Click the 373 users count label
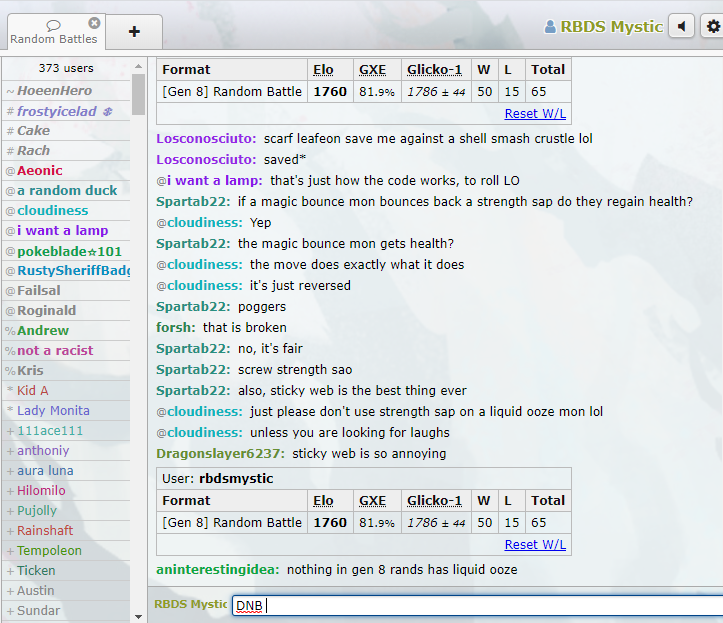The image size is (723, 623). [66, 68]
